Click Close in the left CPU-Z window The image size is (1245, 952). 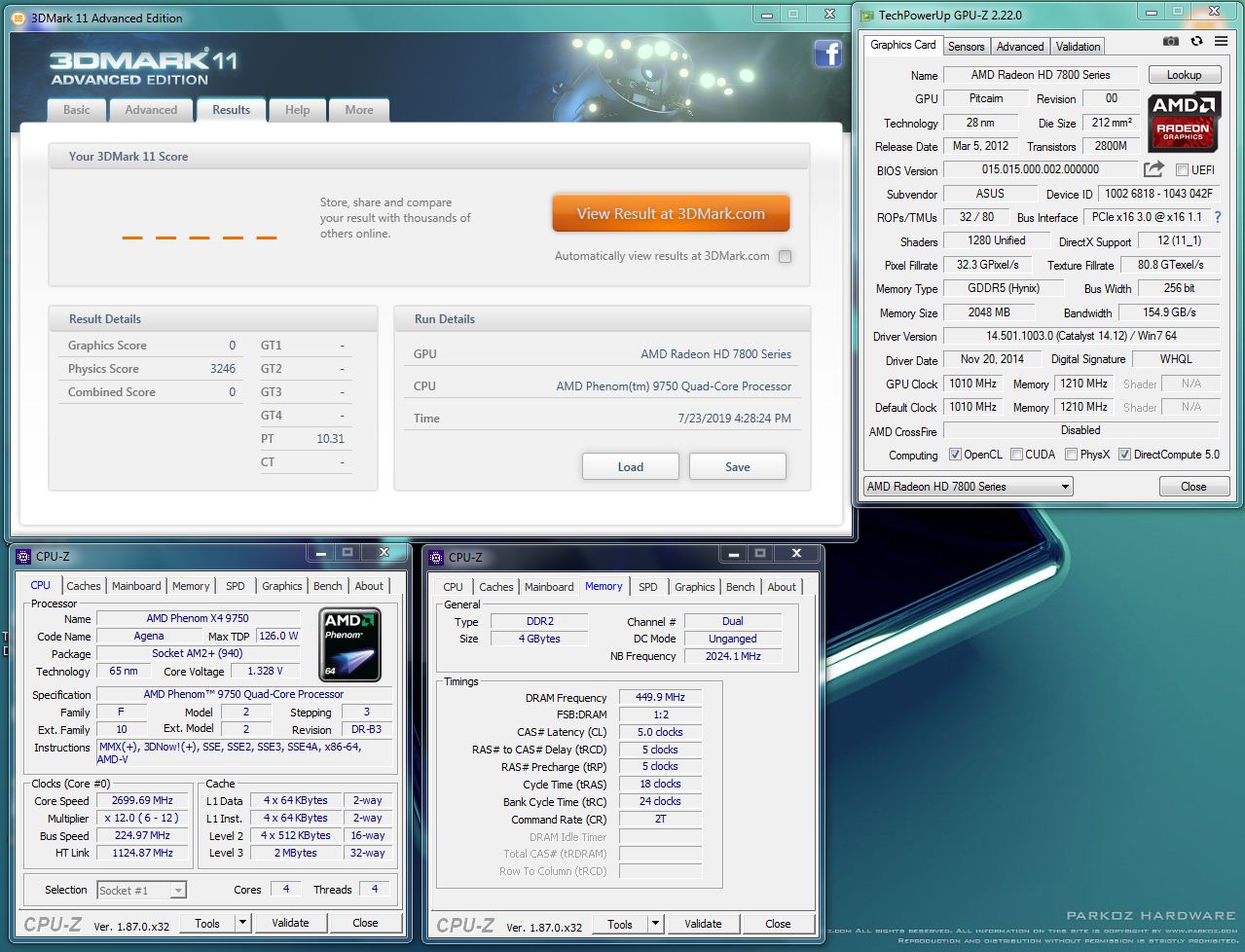(x=365, y=923)
